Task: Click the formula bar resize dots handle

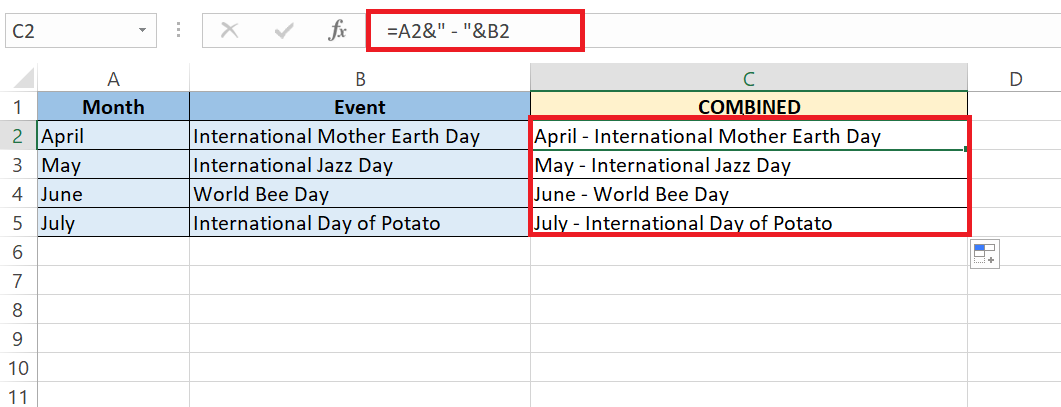Action: pos(179,30)
